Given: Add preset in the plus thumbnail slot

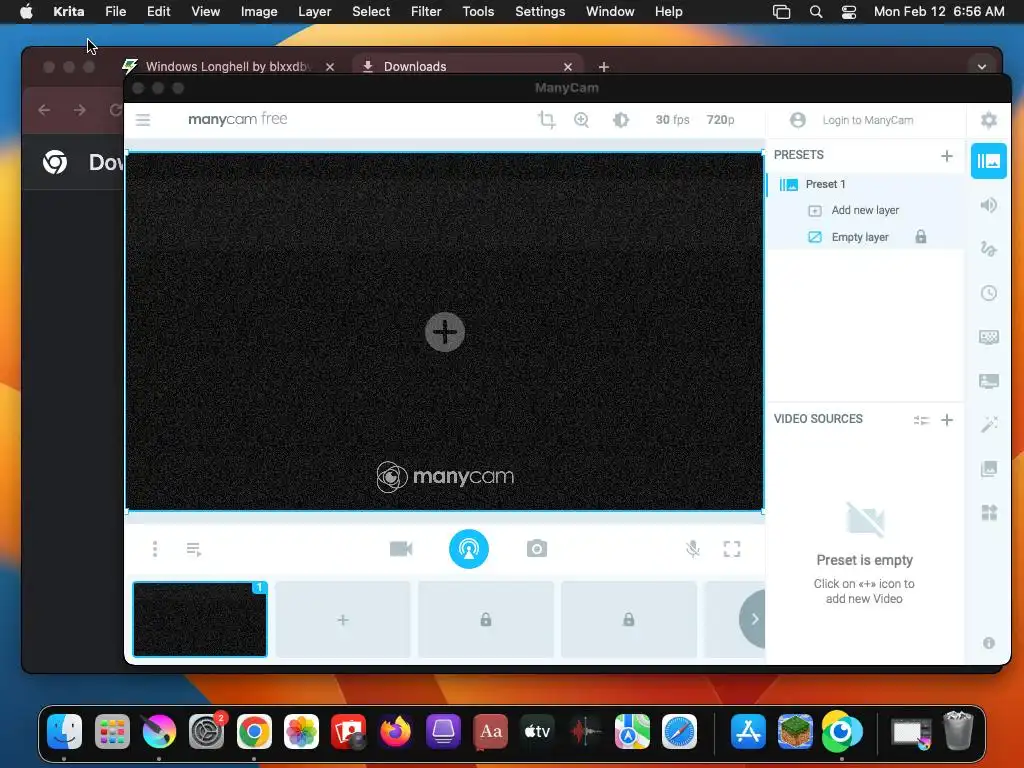Looking at the screenshot, I should pos(343,619).
